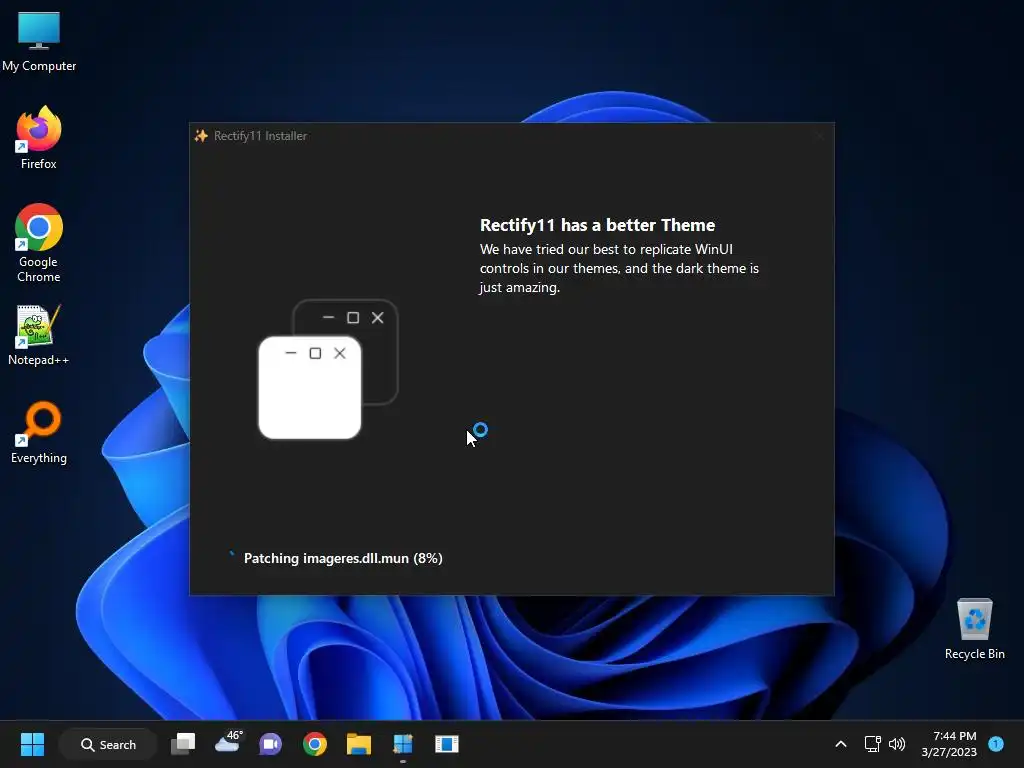This screenshot has height=768, width=1024.
Task: Open the Everything search desktop shortcut
Action: tap(39, 432)
